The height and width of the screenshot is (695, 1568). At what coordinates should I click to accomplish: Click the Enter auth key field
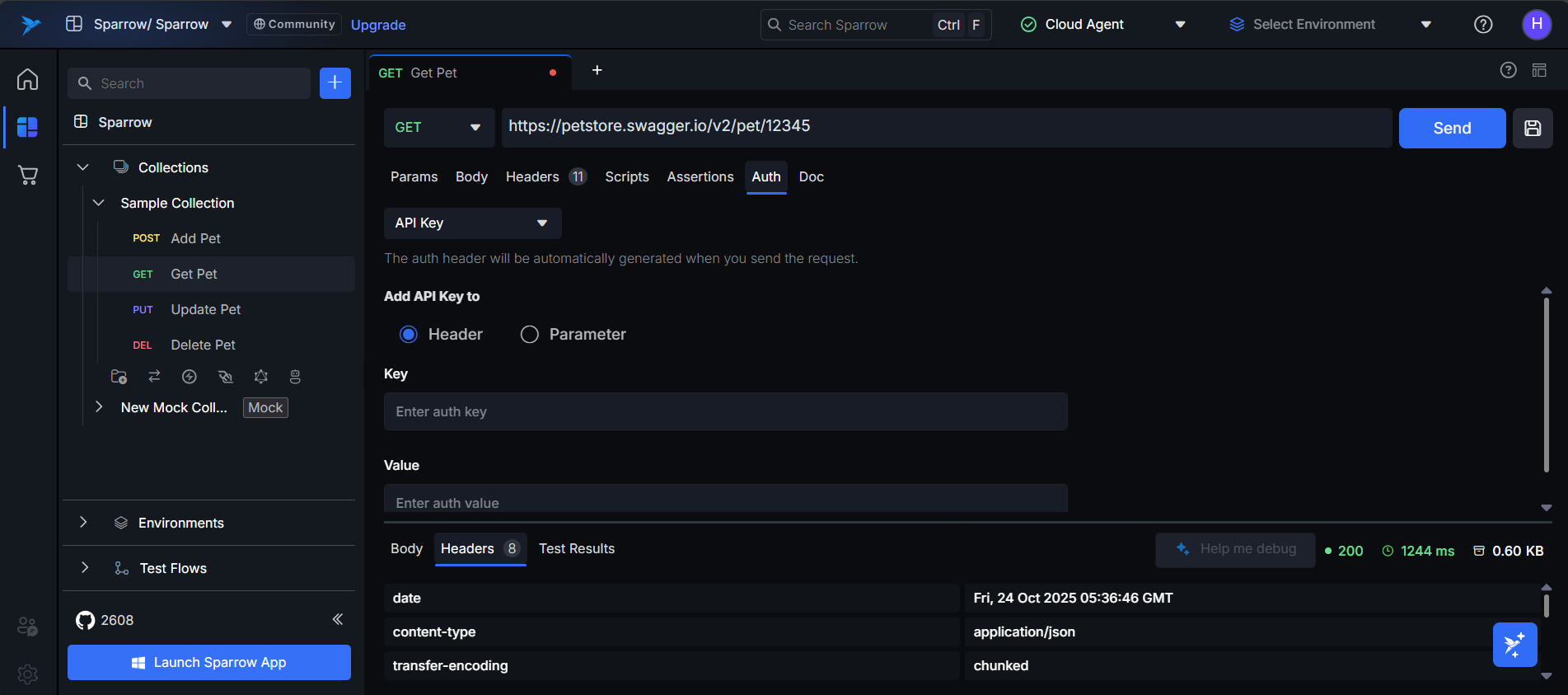pos(725,411)
